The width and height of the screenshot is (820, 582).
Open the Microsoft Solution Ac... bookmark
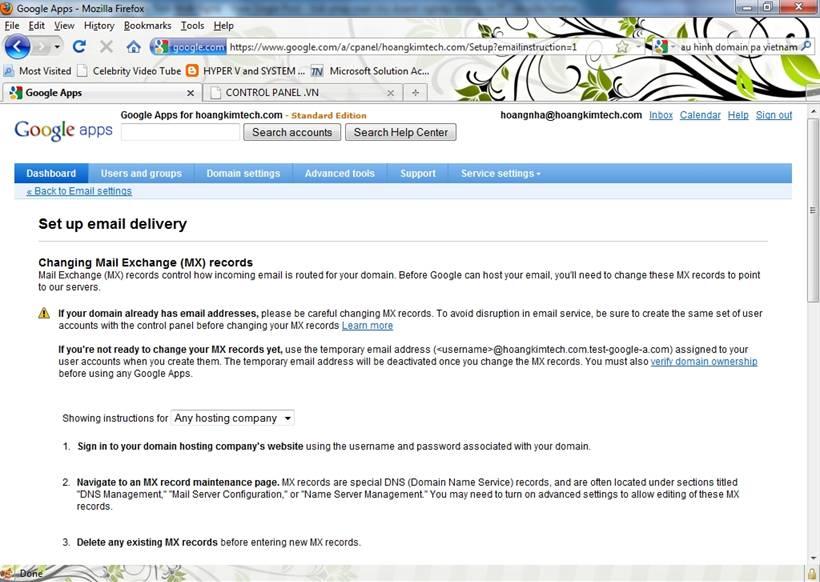pos(370,71)
